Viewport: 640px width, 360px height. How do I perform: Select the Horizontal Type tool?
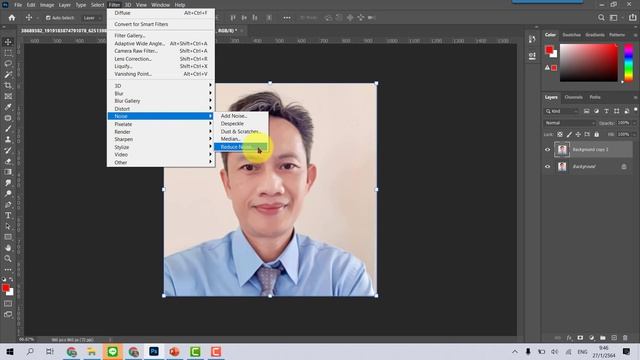(x=8, y=215)
